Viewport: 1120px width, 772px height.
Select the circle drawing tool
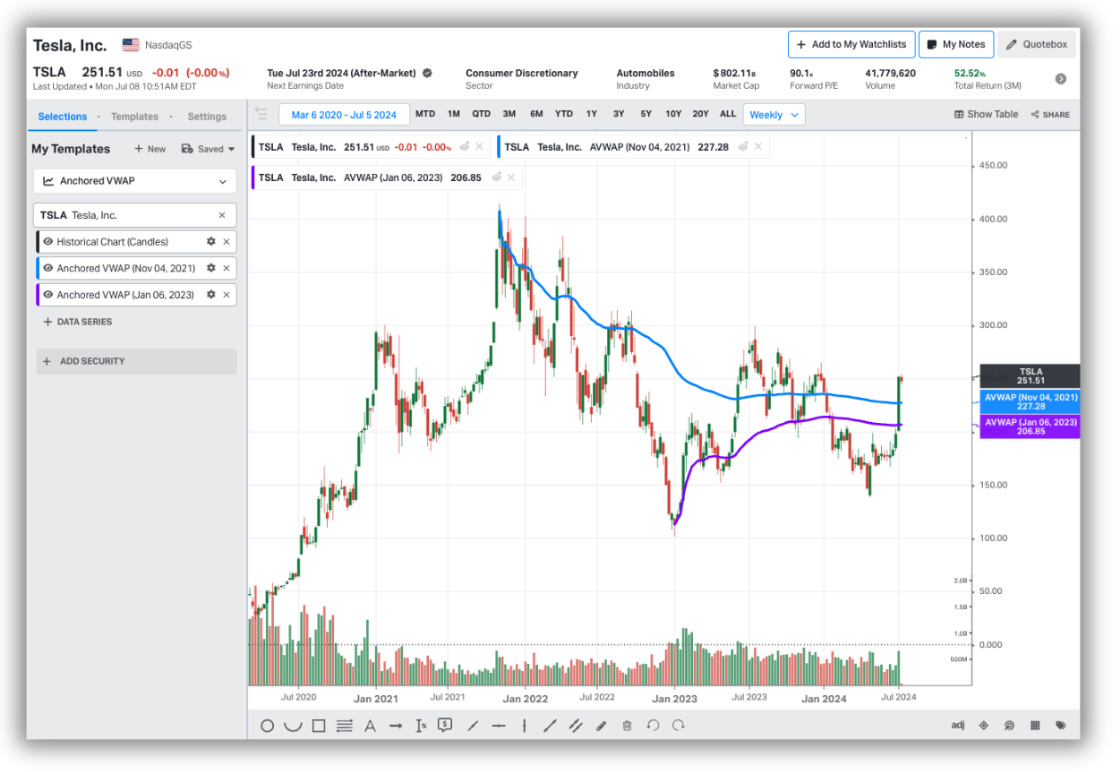pos(267,726)
